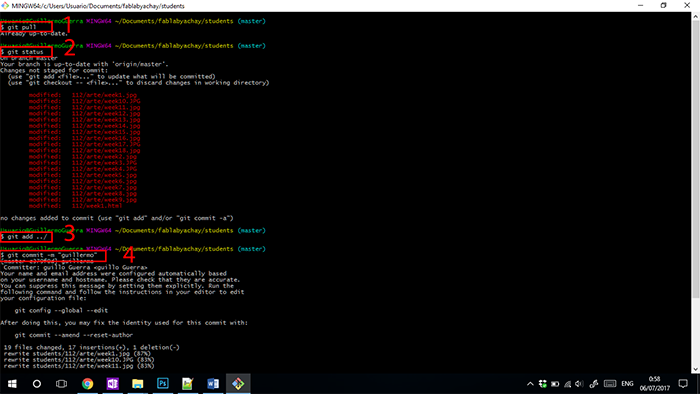Select the "modified: 112/arte/week1.jpg" line
Screen dimensions: 700x394
pos(83,95)
